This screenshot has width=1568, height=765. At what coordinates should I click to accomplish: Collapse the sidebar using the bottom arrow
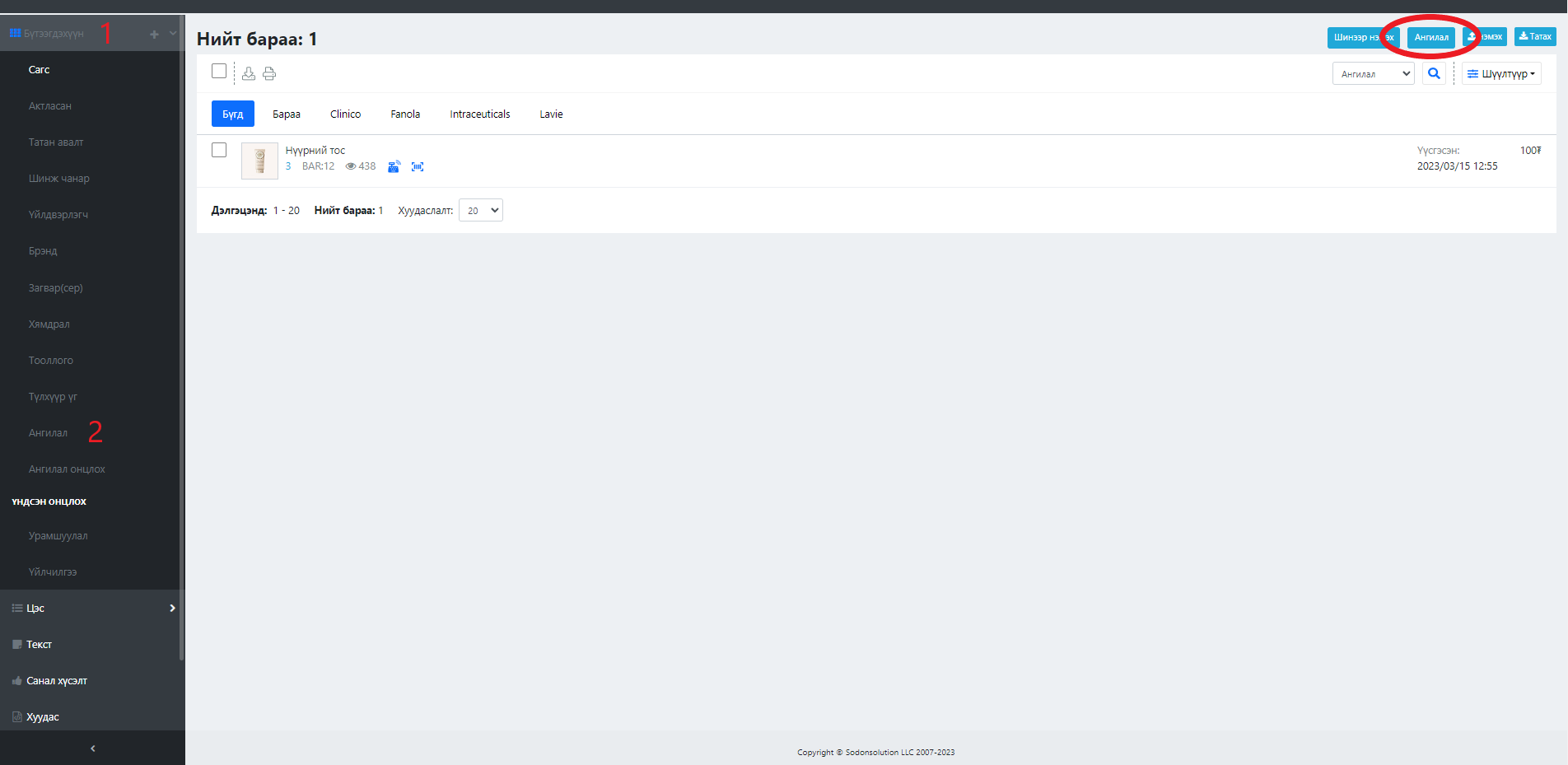(x=92, y=749)
